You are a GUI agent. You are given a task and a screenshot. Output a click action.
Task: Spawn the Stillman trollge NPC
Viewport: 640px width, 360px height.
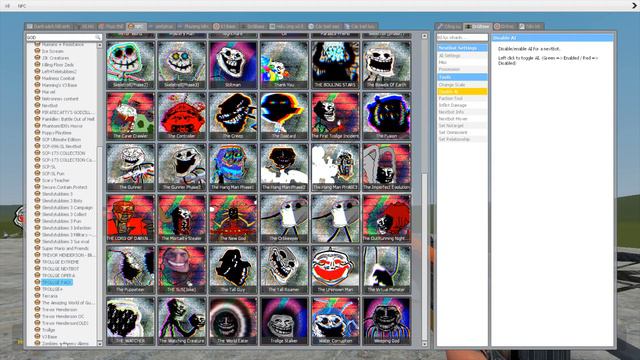pos(233,64)
